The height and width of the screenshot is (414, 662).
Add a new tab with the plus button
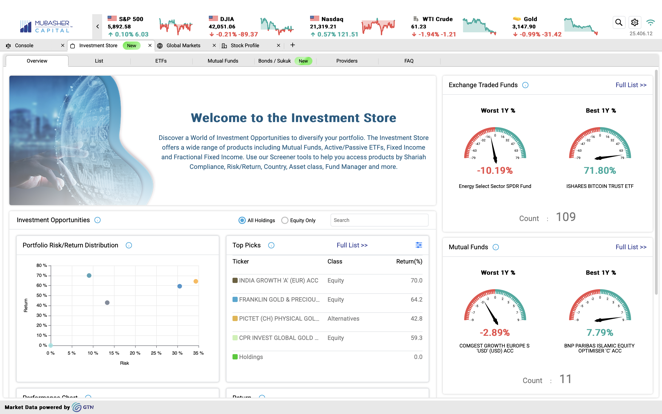pos(292,45)
